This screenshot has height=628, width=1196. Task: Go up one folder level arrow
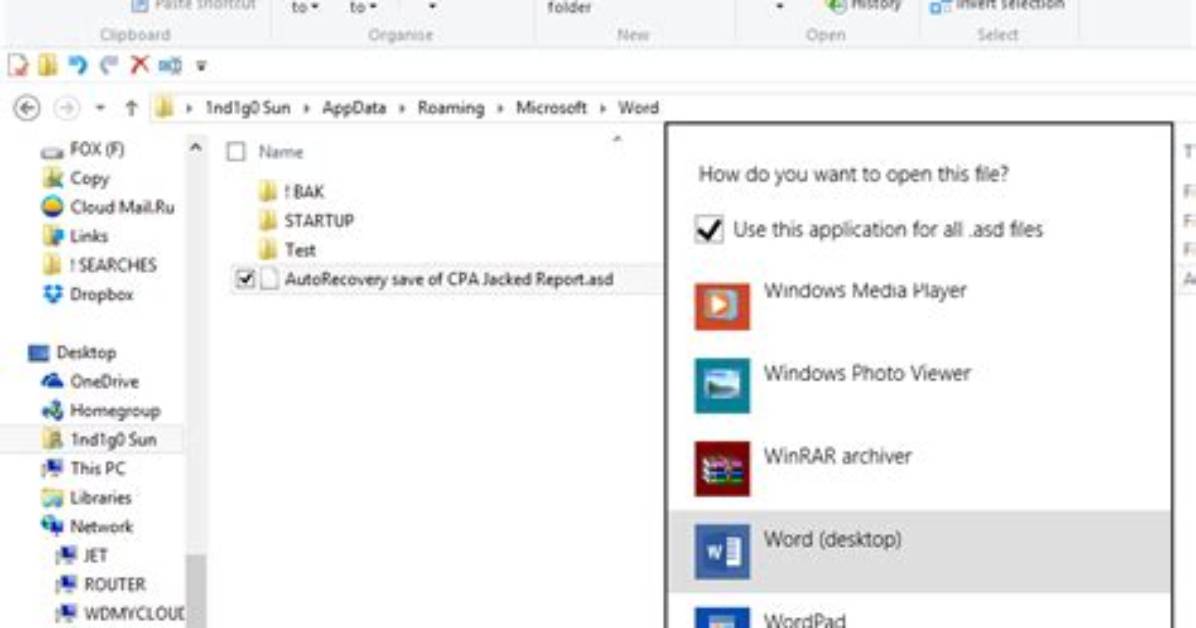click(130, 108)
